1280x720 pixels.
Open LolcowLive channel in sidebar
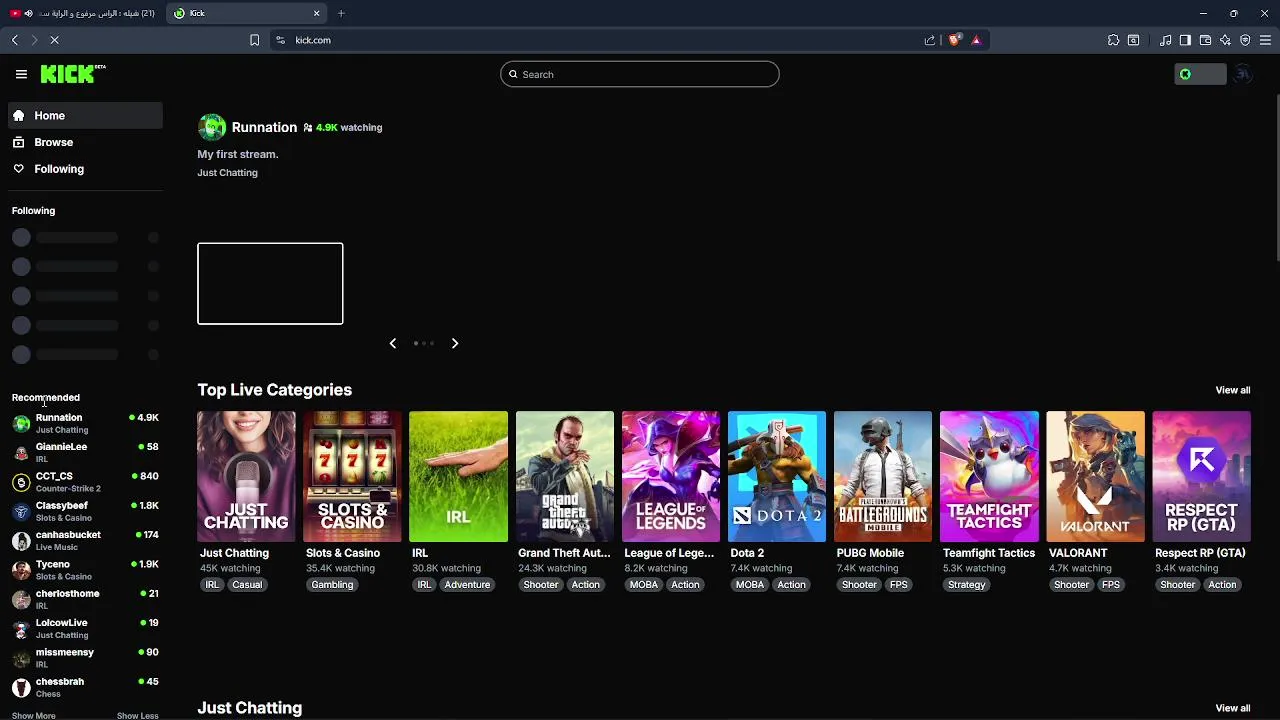coord(84,628)
